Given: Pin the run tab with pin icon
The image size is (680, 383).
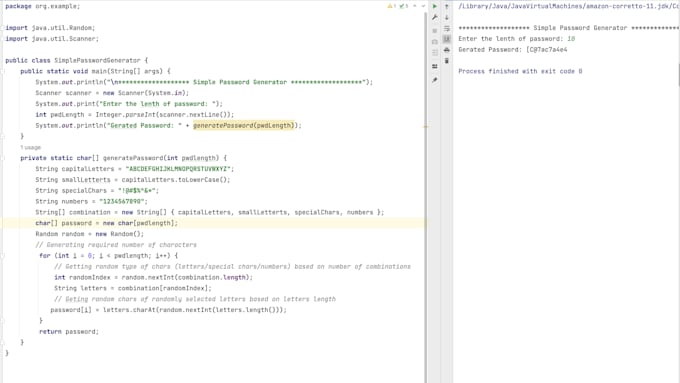Looking at the screenshot, I should [435, 80].
